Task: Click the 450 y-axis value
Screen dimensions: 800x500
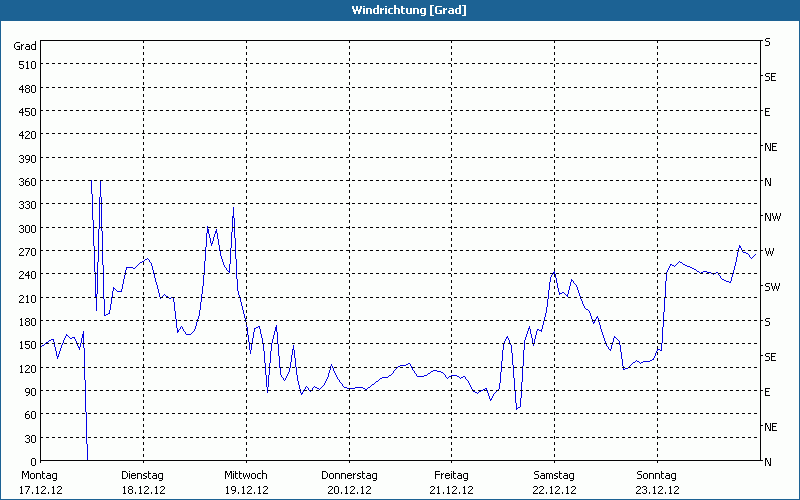Action: pos(28,112)
